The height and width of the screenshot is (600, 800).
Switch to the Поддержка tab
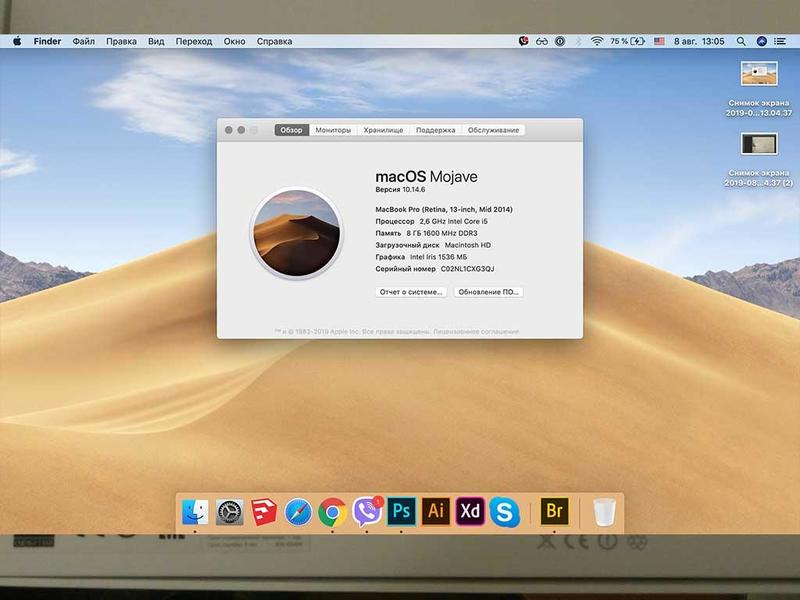click(x=435, y=130)
